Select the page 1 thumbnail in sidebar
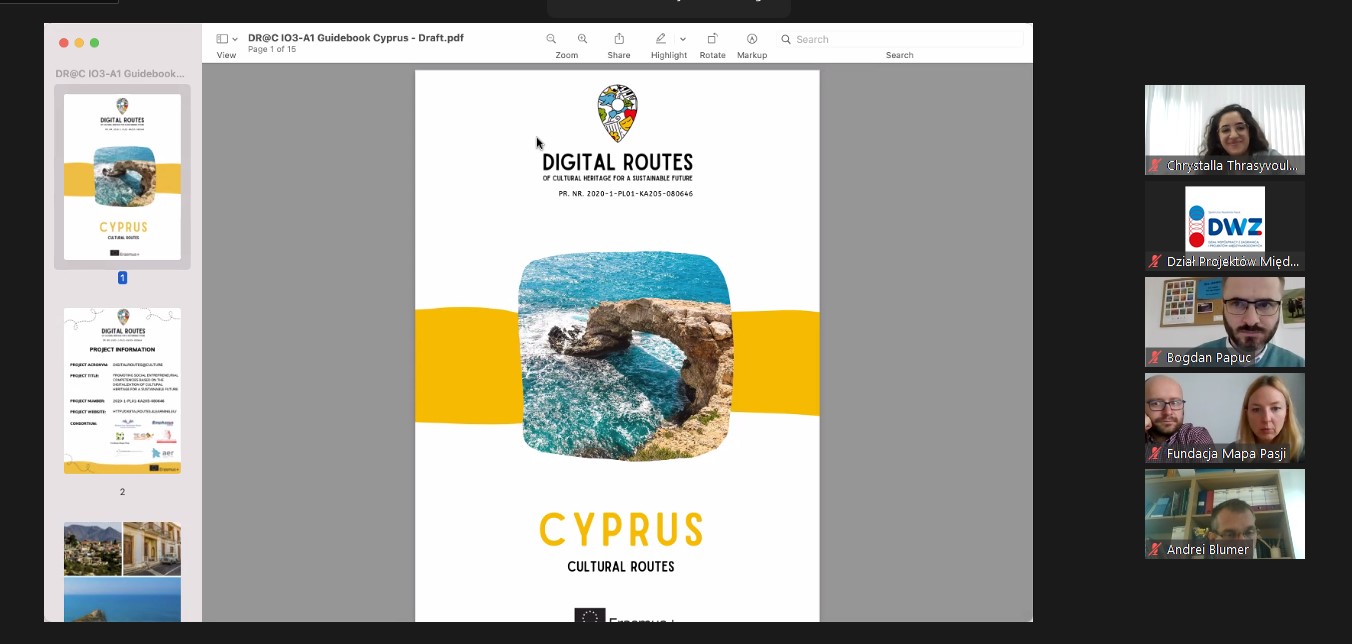The image size is (1352, 644). pyautogui.click(x=122, y=177)
